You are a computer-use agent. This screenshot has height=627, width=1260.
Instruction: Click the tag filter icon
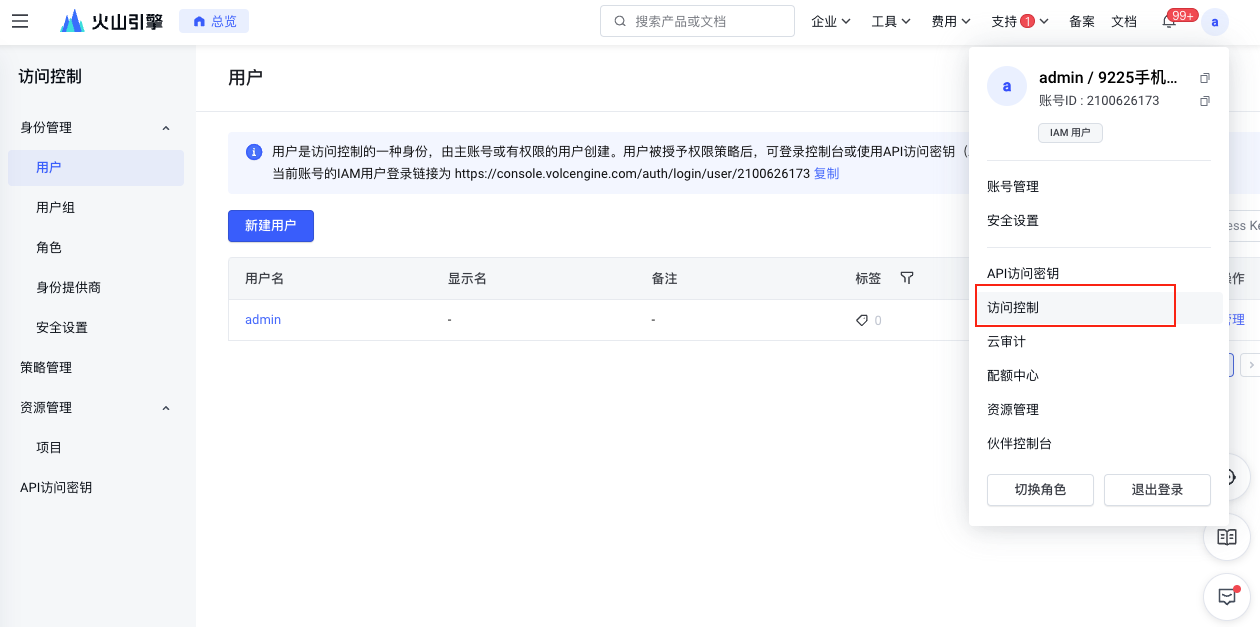tap(907, 278)
